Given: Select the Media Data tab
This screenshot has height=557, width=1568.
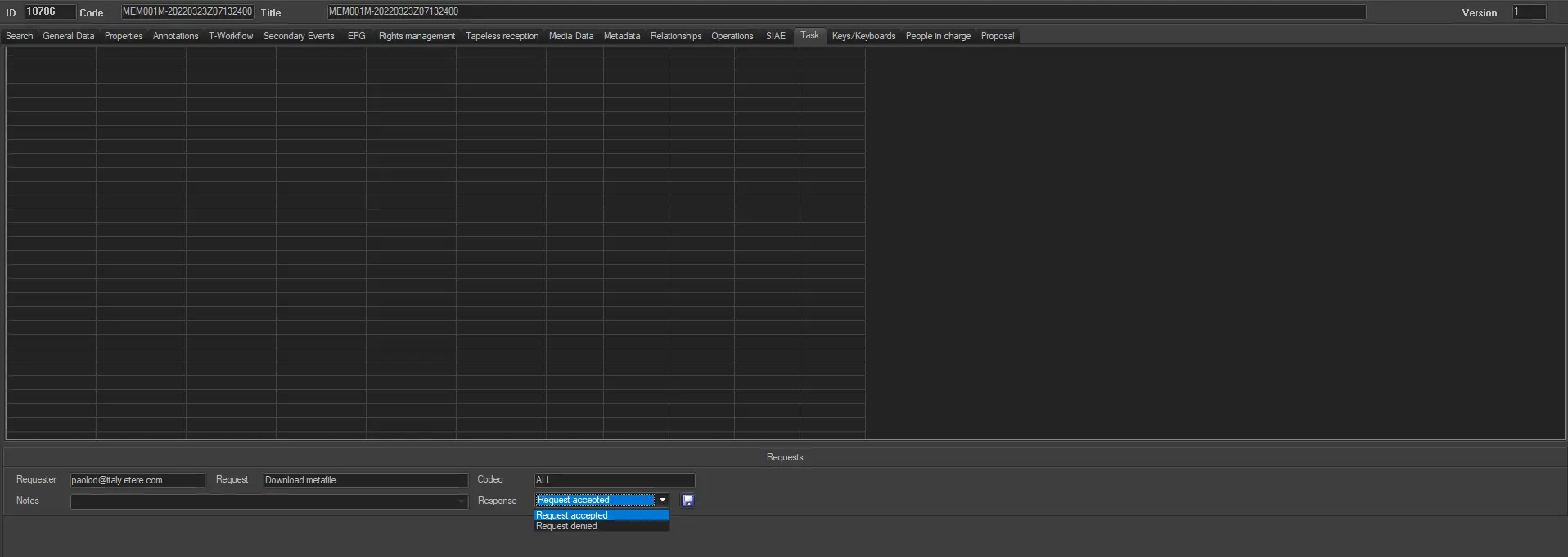Looking at the screenshot, I should [x=570, y=36].
